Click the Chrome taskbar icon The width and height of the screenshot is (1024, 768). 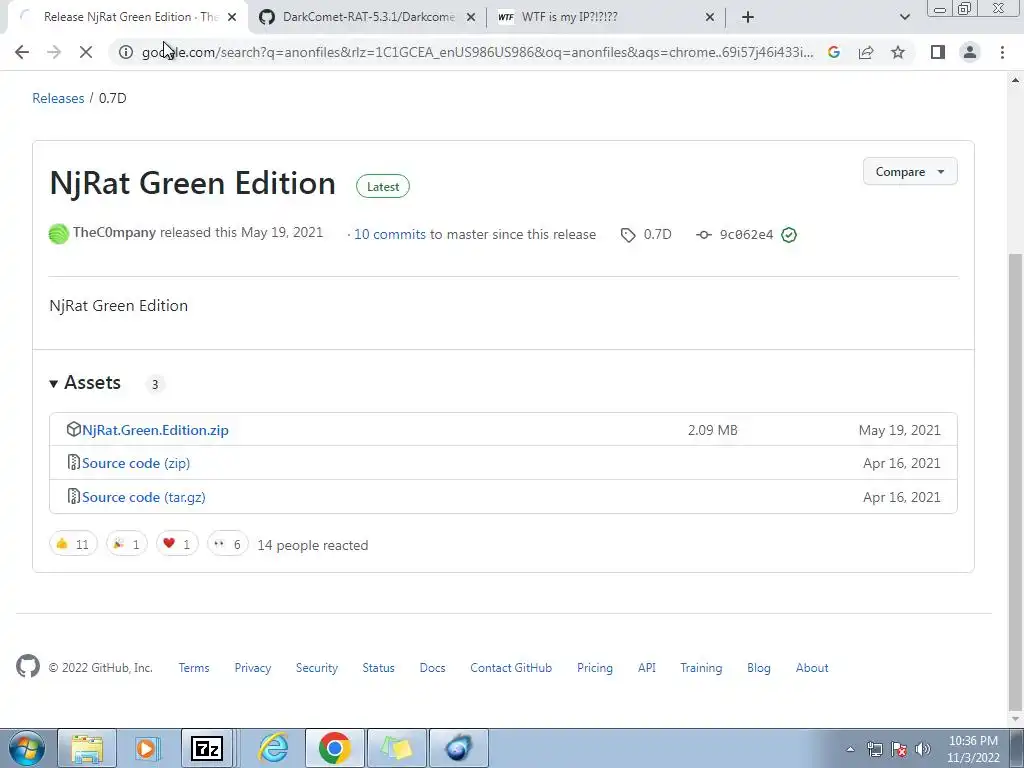coord(334,748)
